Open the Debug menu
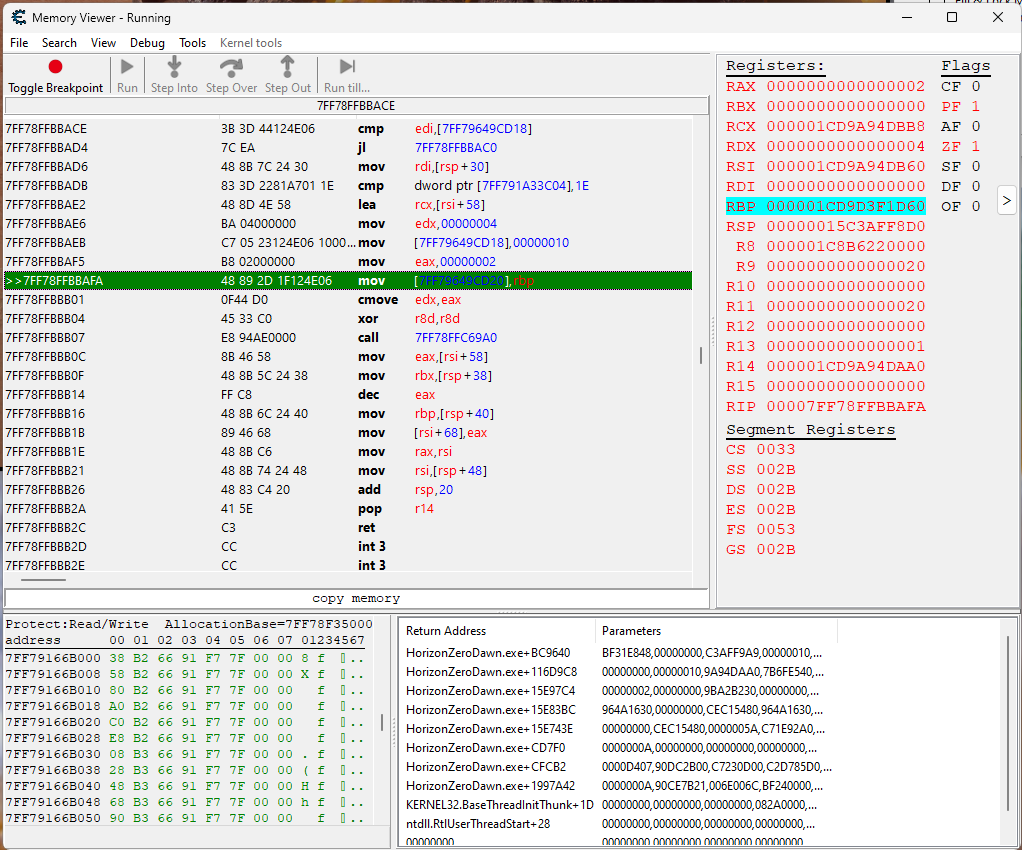This screenshot has height=850, width=1022. tap(147, 43)
